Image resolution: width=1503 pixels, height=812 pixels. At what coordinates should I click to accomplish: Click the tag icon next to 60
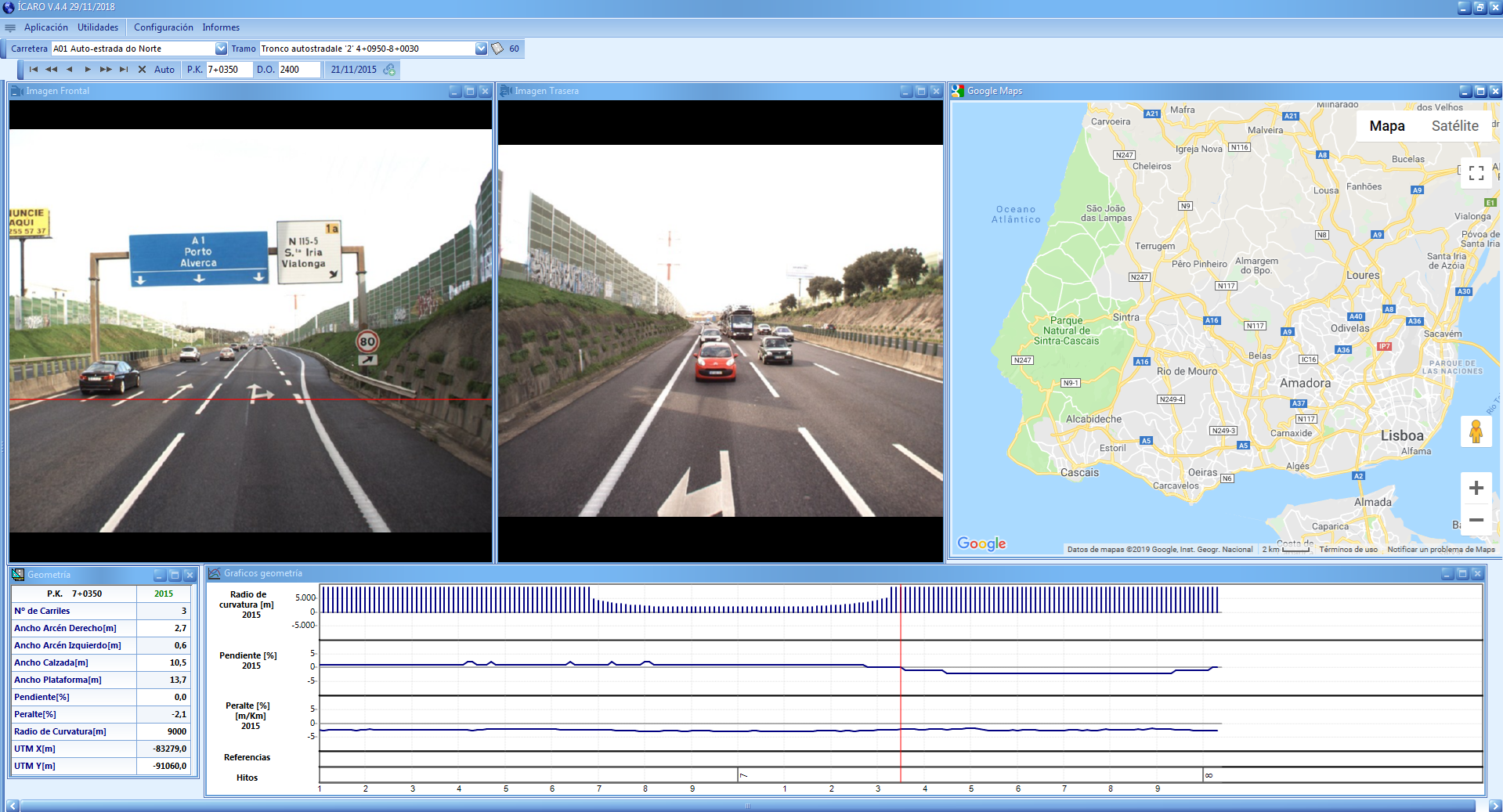point(497,49)
